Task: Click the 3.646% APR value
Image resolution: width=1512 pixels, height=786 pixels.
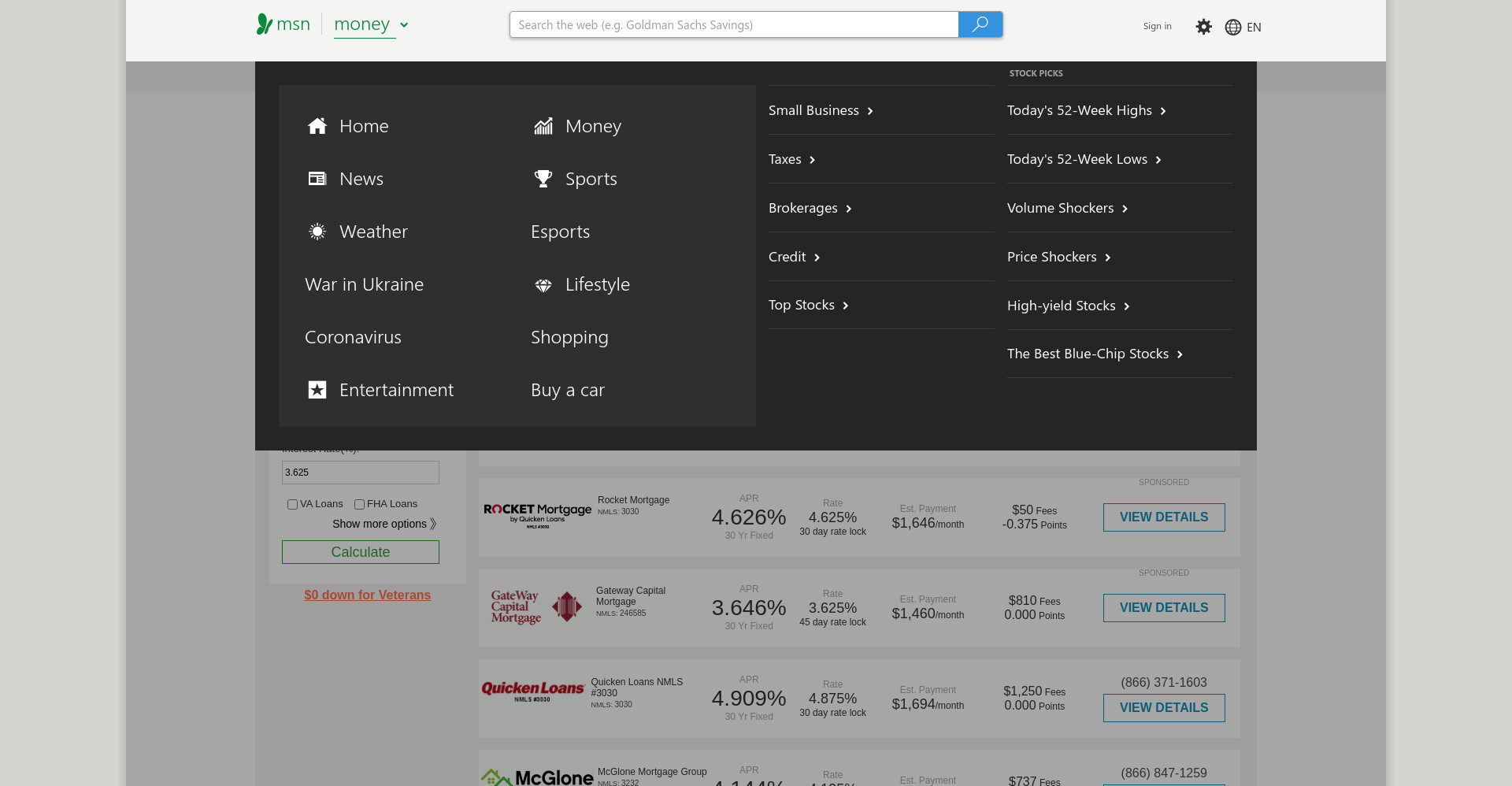Action: (x=749, y=608)
